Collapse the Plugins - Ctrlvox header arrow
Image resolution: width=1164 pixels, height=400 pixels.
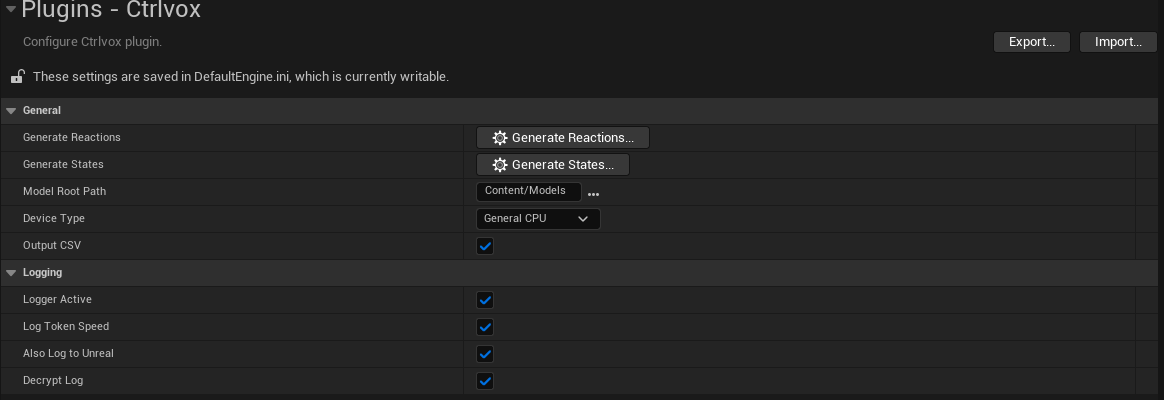point(10,9)
